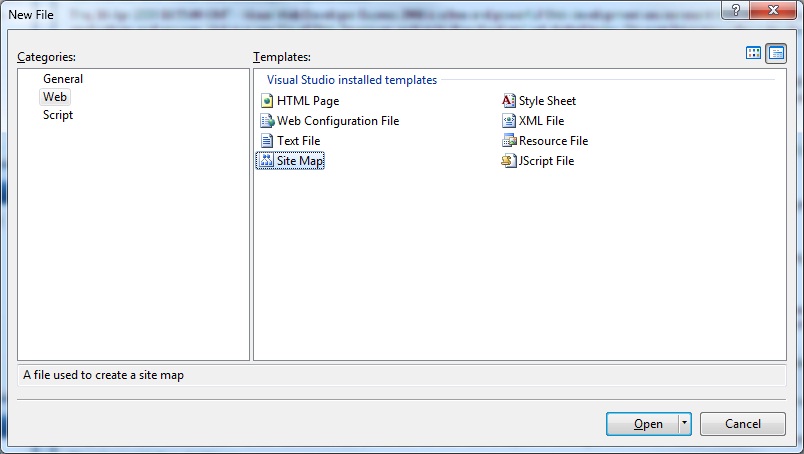The height and width of the screenshot is (454, 804).
Task: Switch to large icons view
Action: (x=754, y=54)
